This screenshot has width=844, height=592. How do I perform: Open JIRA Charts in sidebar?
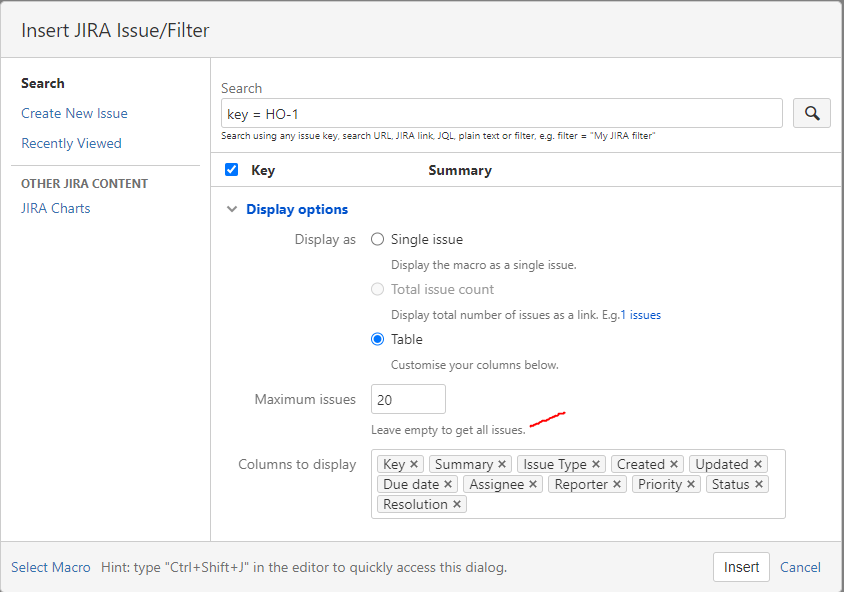pos(55,208)
